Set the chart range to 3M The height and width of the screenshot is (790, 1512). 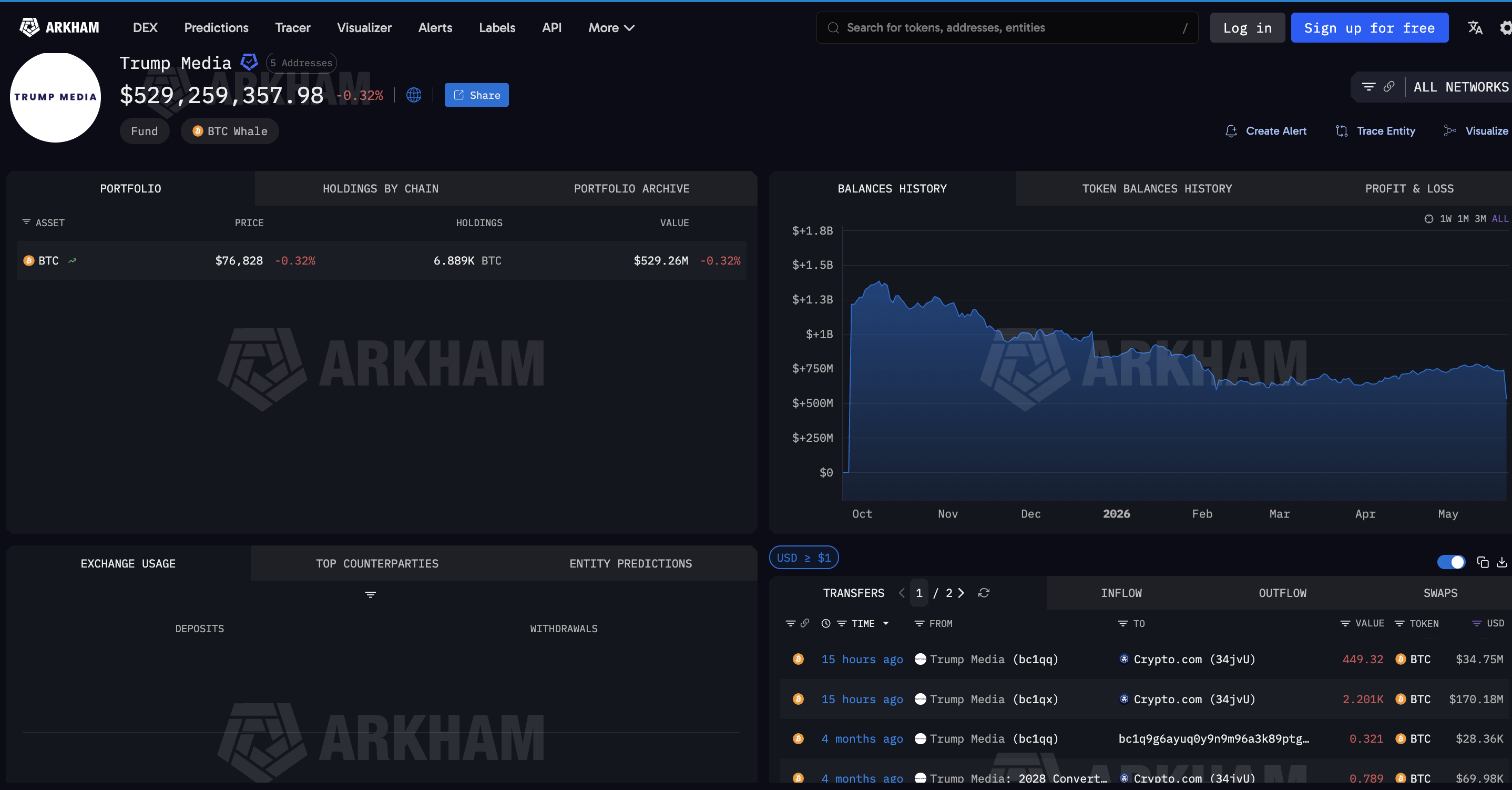[1480, 219]
